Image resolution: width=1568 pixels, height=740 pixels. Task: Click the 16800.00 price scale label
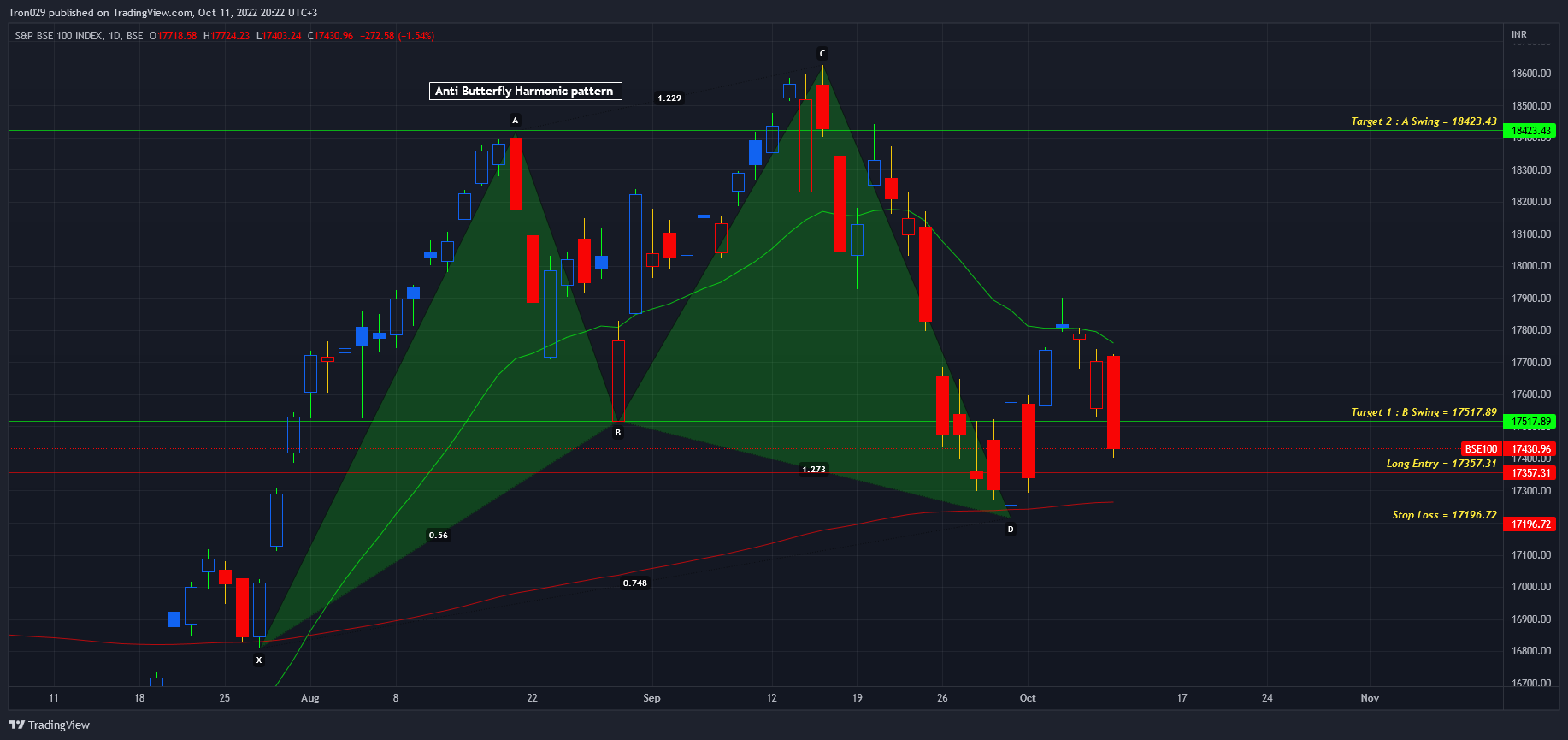click(1531, 651)
